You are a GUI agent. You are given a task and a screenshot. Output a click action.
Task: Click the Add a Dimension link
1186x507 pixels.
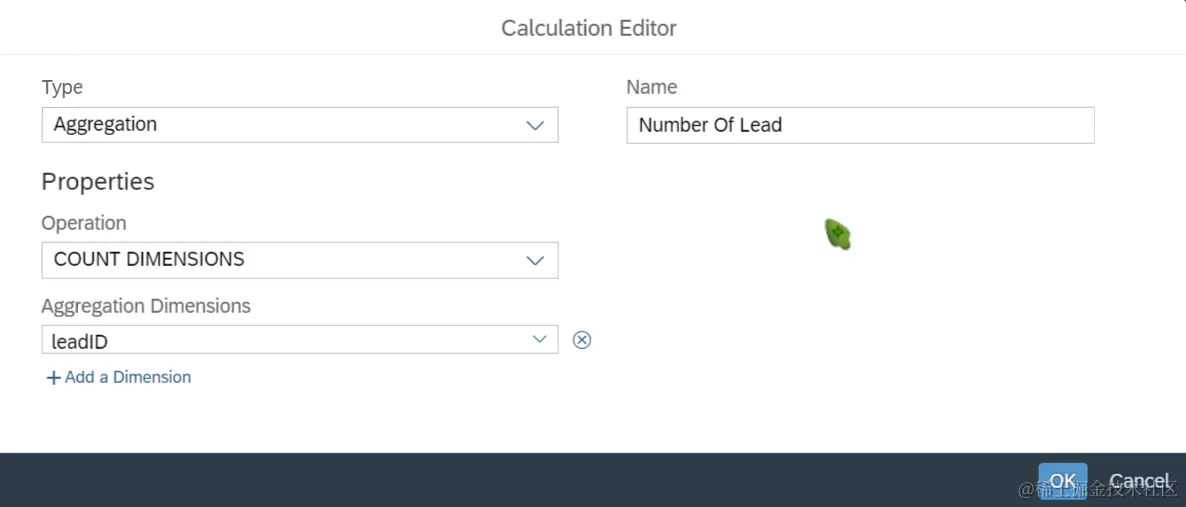128,377
